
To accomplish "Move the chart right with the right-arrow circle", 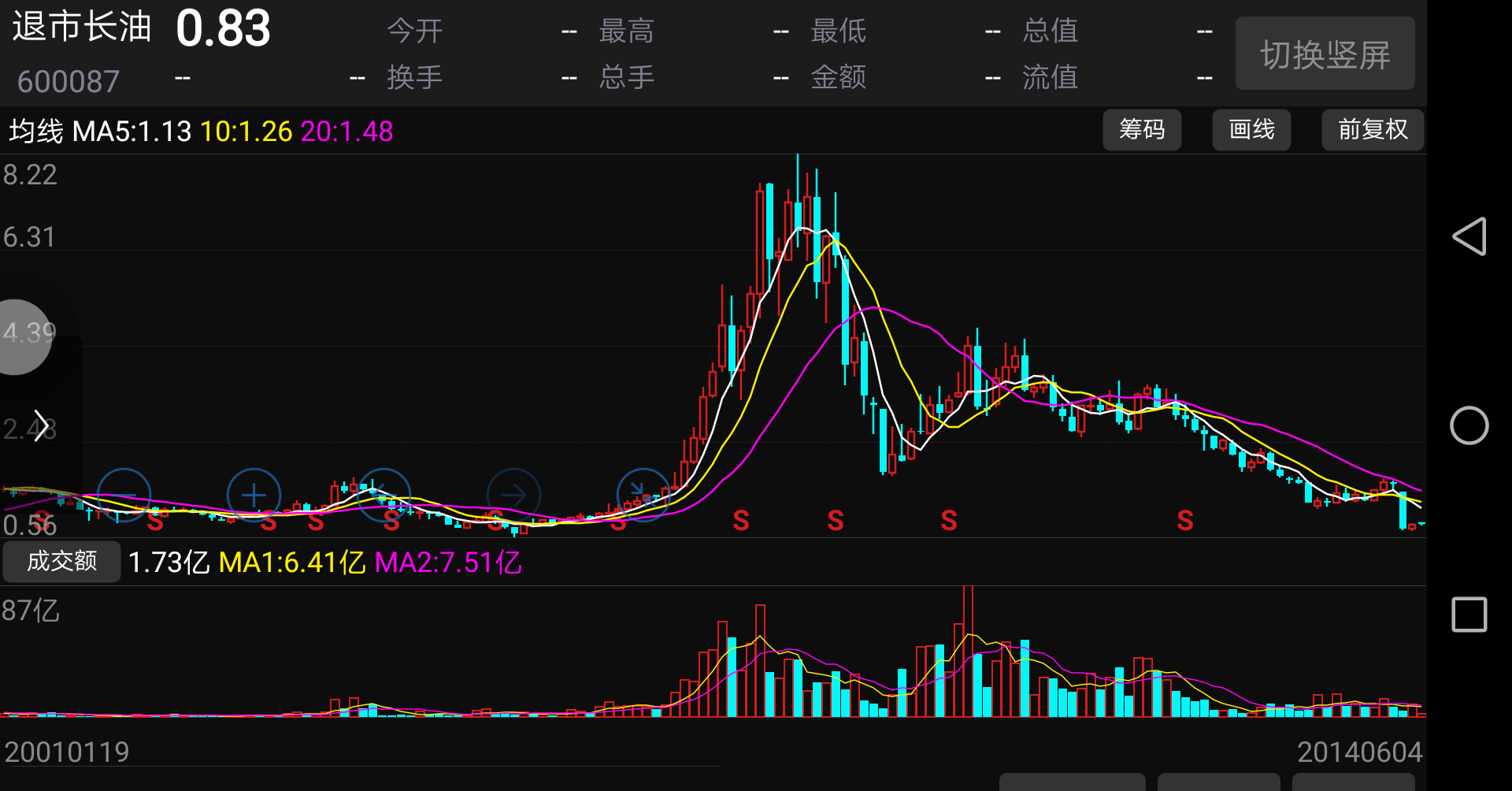I will [x=513, y=495].
